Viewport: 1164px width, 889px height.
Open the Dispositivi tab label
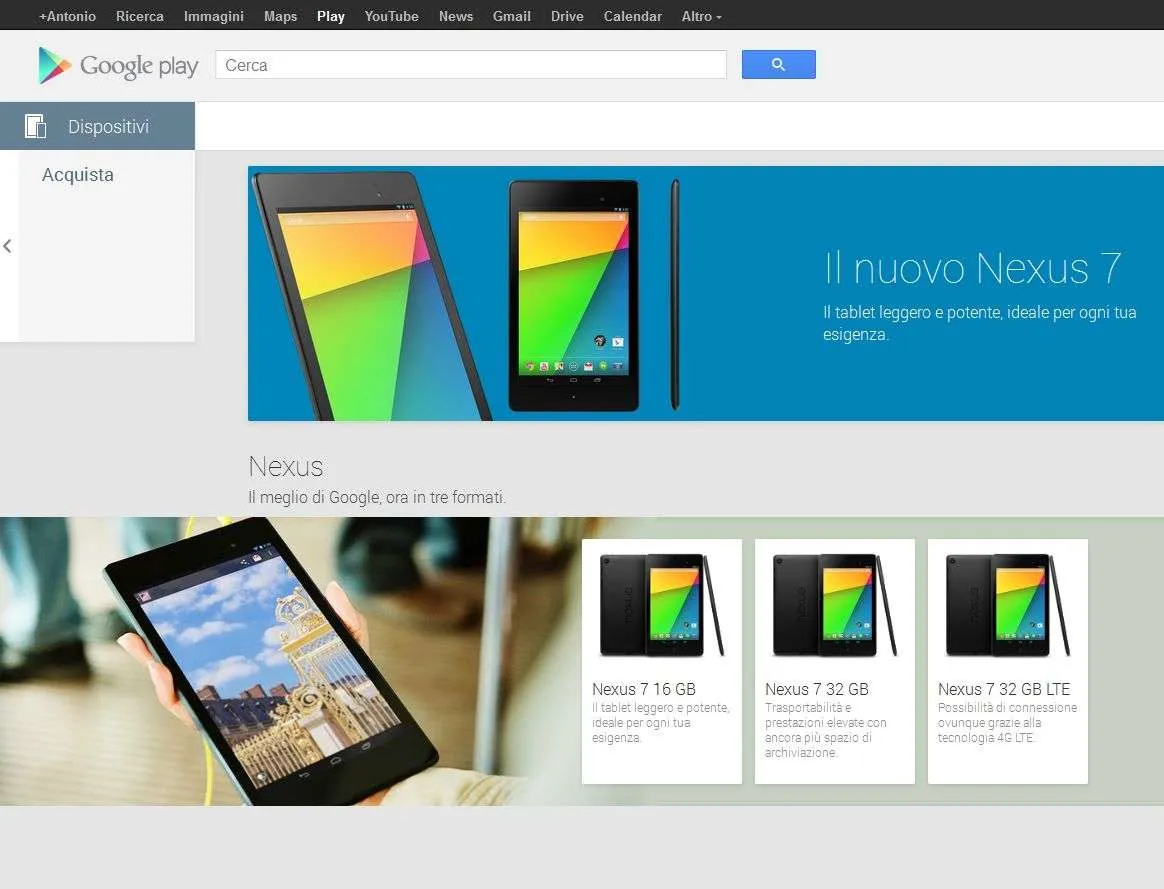(108, 127)
